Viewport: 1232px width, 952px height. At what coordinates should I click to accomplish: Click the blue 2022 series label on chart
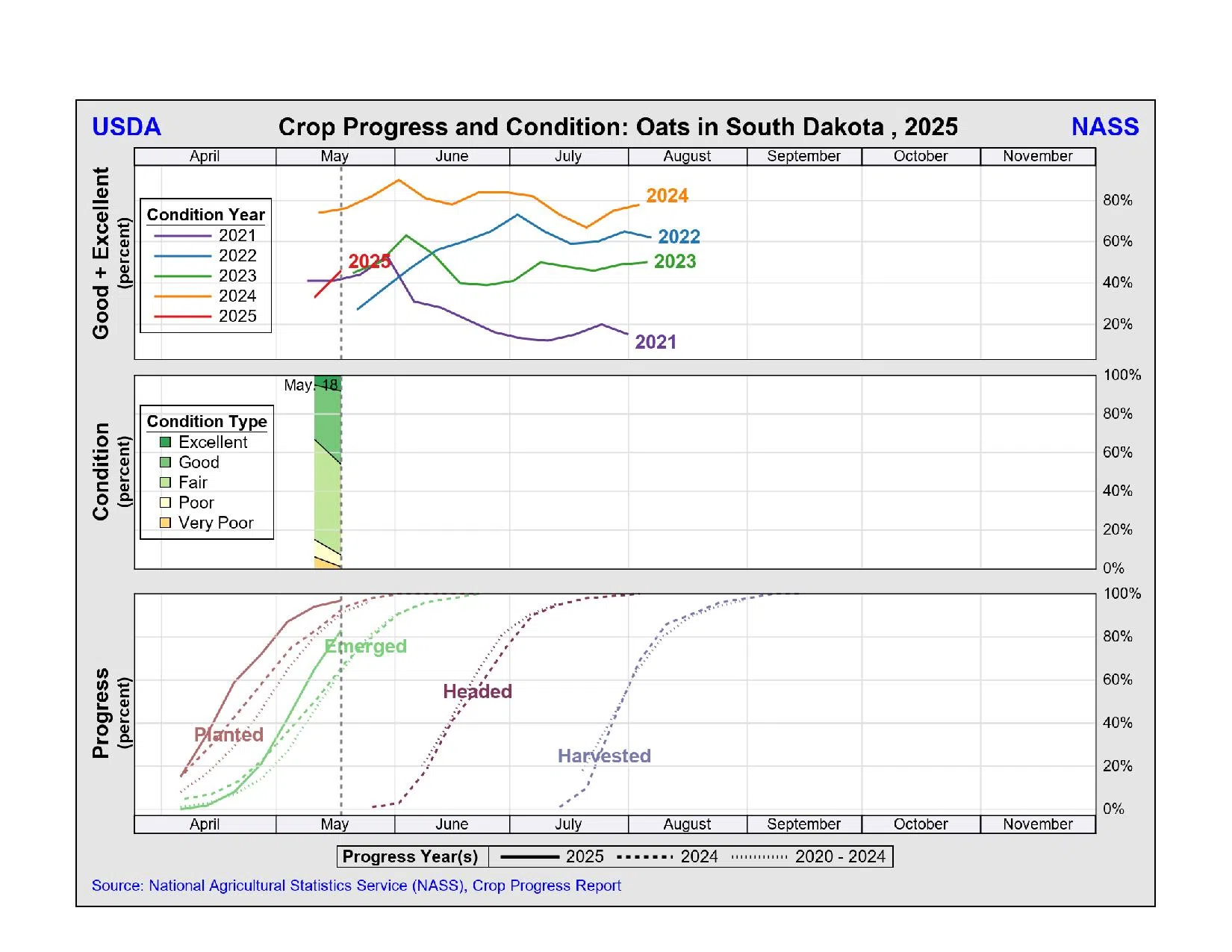point(679,237)
